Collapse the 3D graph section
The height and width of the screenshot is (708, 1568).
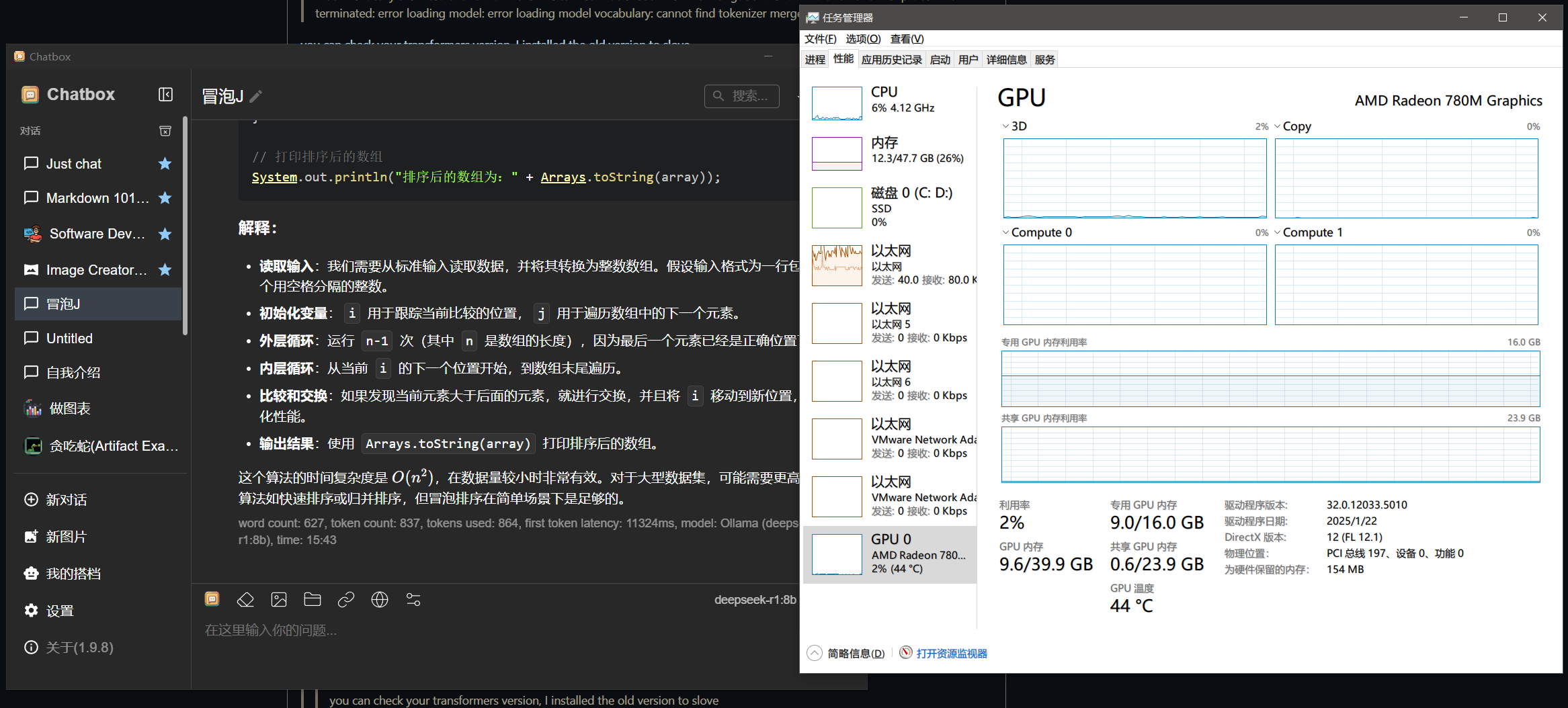[1004, 126]
